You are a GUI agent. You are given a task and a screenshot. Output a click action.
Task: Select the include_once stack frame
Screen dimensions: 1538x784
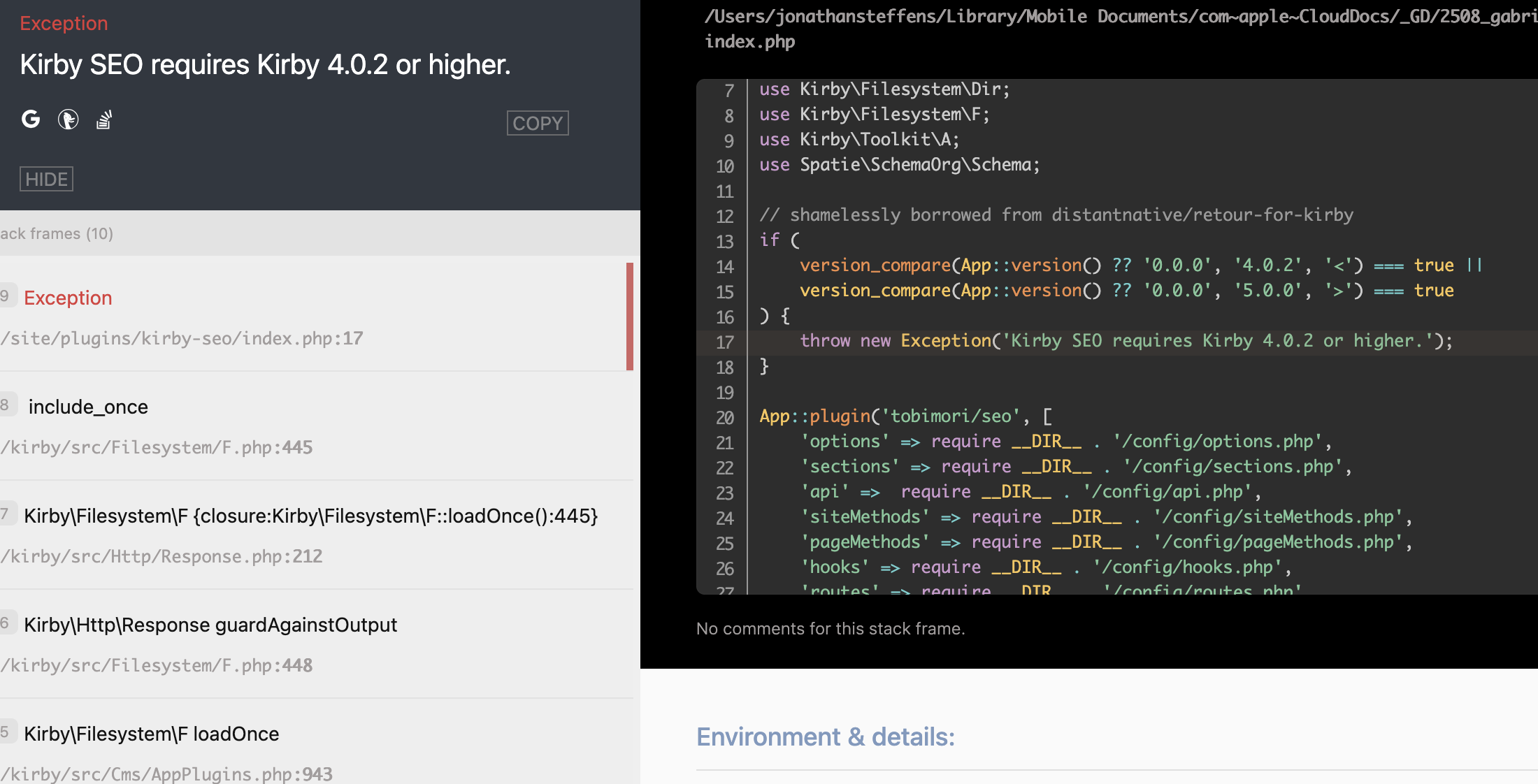click(88, 407)
